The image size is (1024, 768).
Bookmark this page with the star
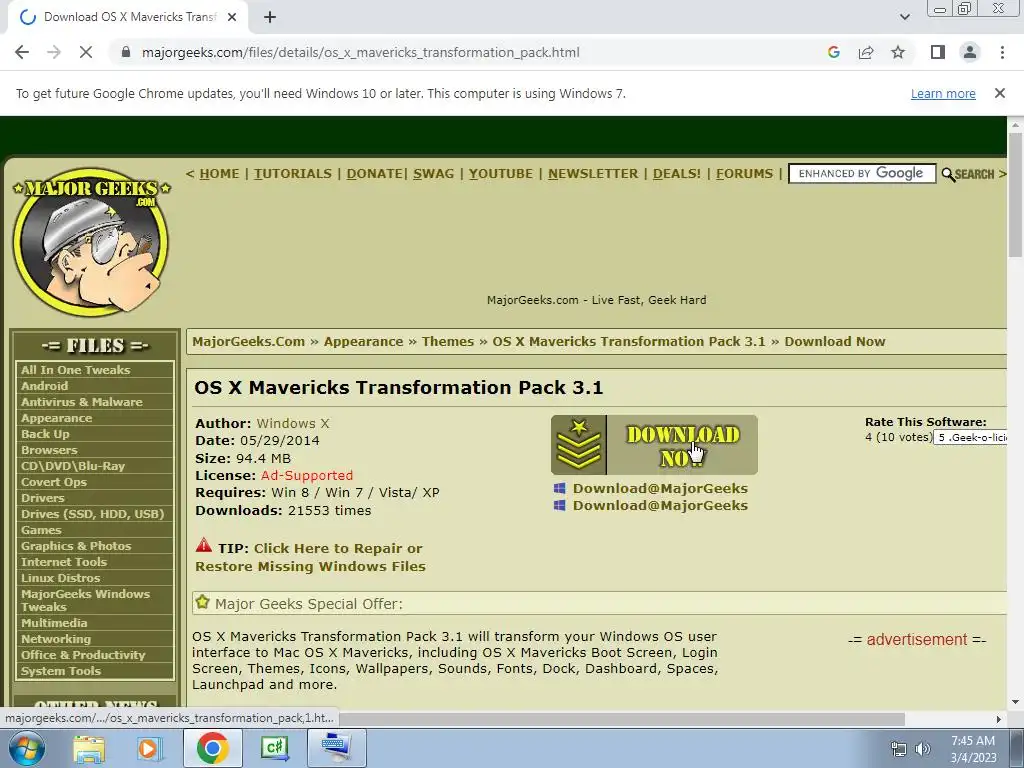898,52
